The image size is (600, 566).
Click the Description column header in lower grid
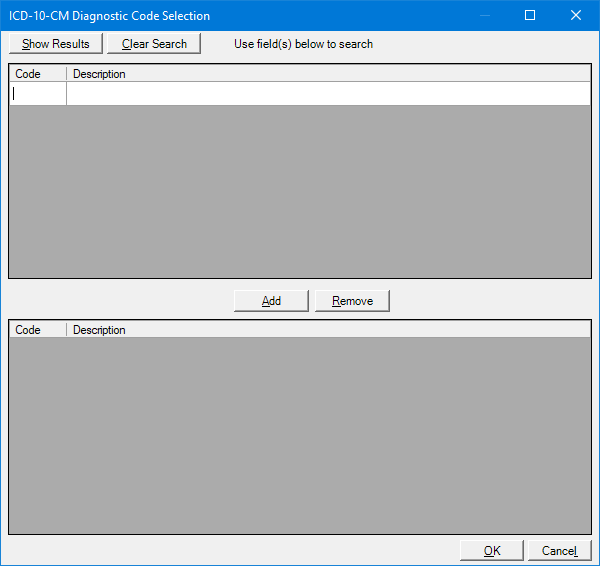(x=328, y=330)
